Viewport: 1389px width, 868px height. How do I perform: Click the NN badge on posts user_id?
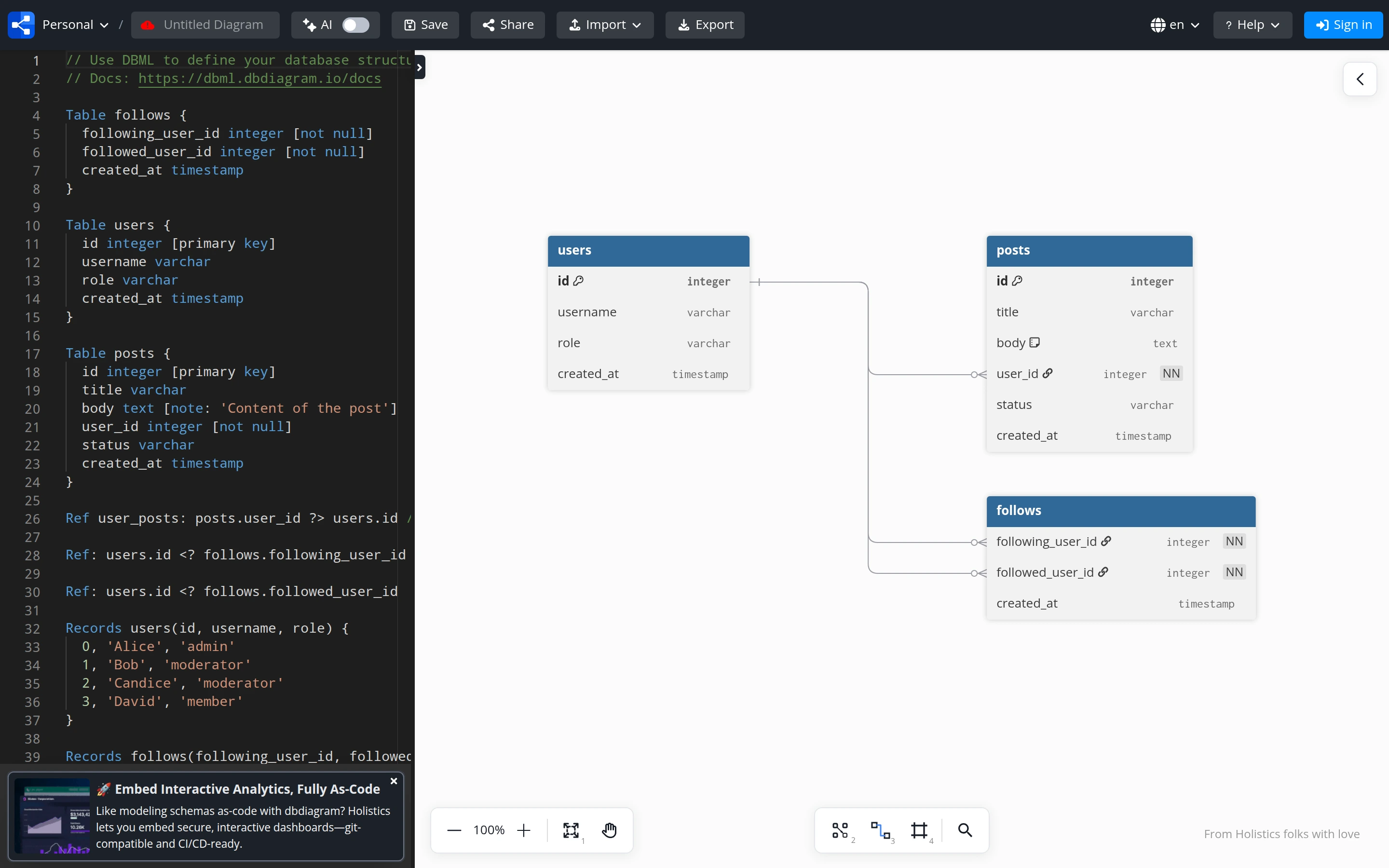point(1171,374)
